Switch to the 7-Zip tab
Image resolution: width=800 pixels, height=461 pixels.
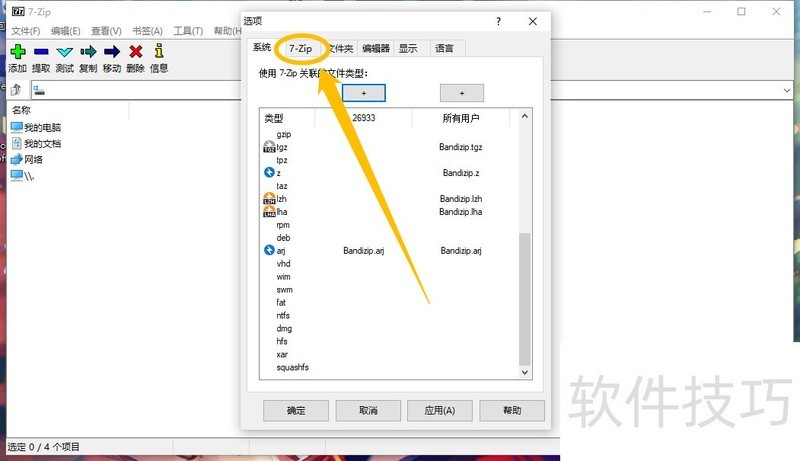pos(301,48)
